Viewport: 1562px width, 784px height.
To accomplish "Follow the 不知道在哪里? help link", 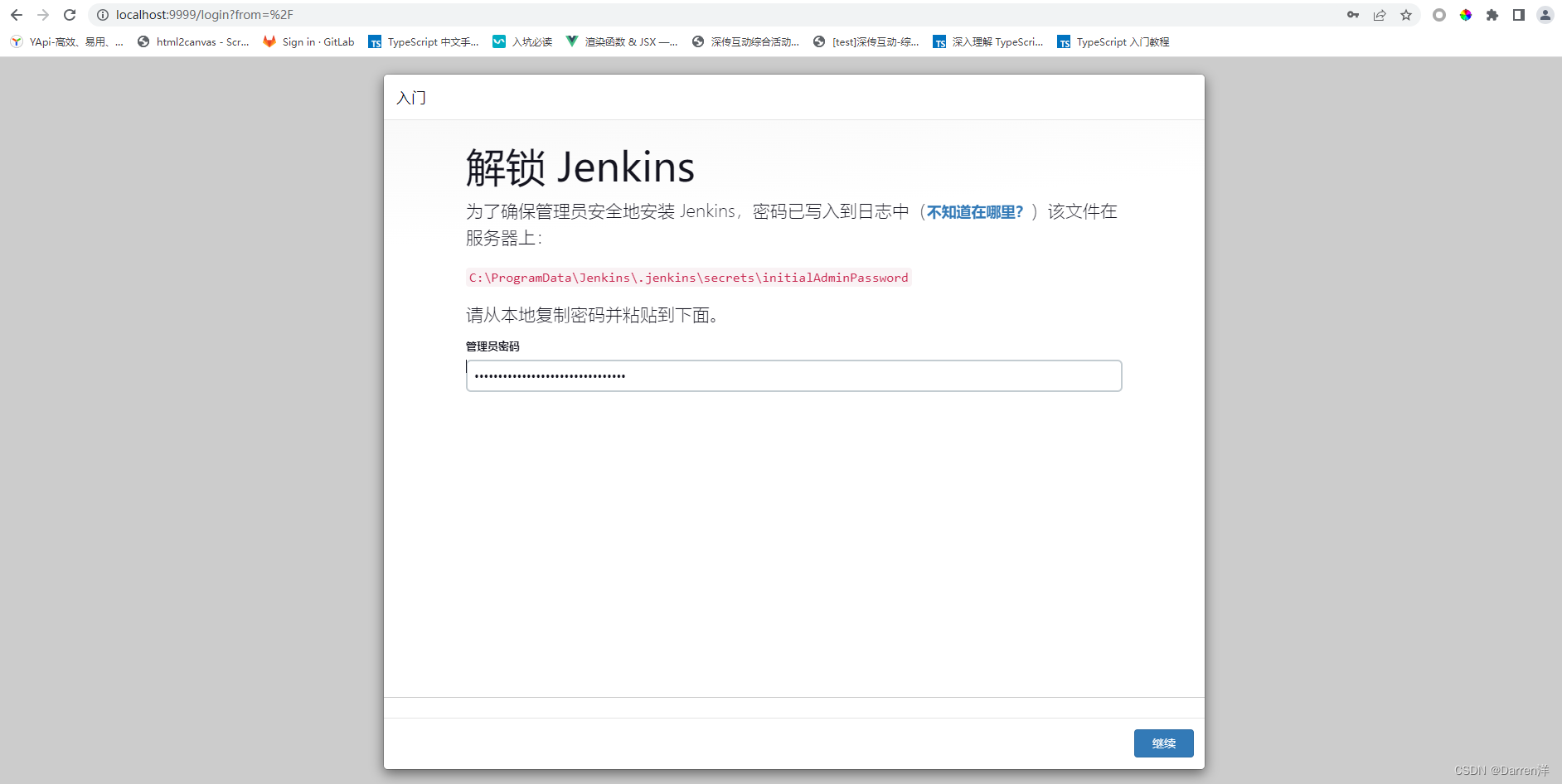I will 975,212.
